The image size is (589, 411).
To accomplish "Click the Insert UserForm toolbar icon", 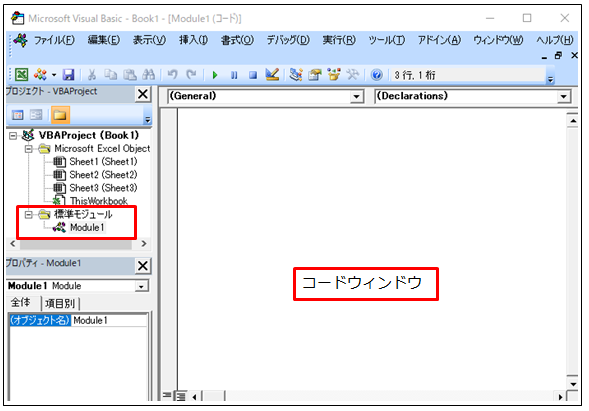I will point(40,75).
